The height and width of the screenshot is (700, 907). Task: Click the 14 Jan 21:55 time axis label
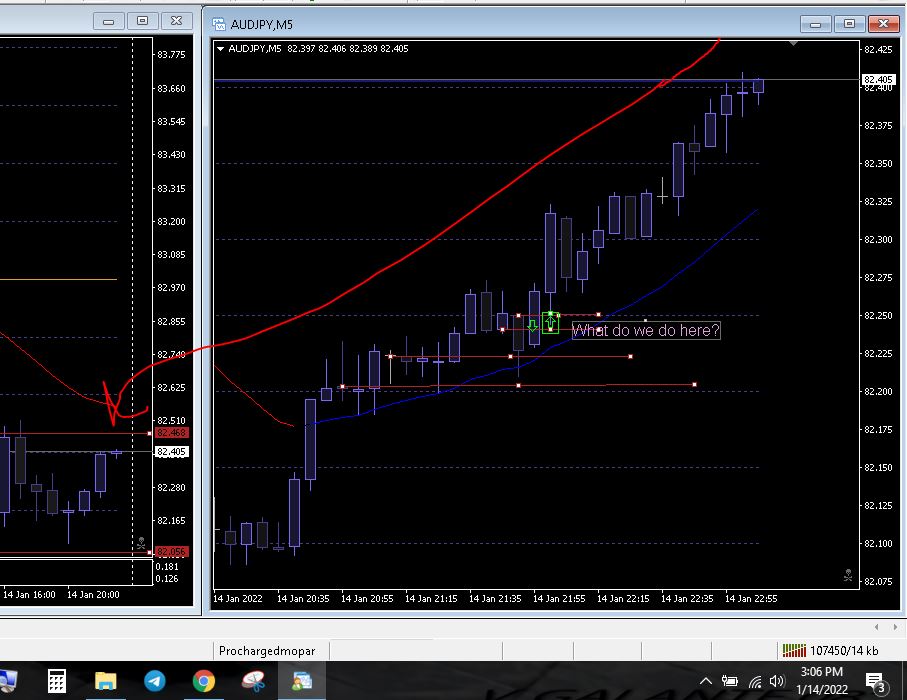559,598
